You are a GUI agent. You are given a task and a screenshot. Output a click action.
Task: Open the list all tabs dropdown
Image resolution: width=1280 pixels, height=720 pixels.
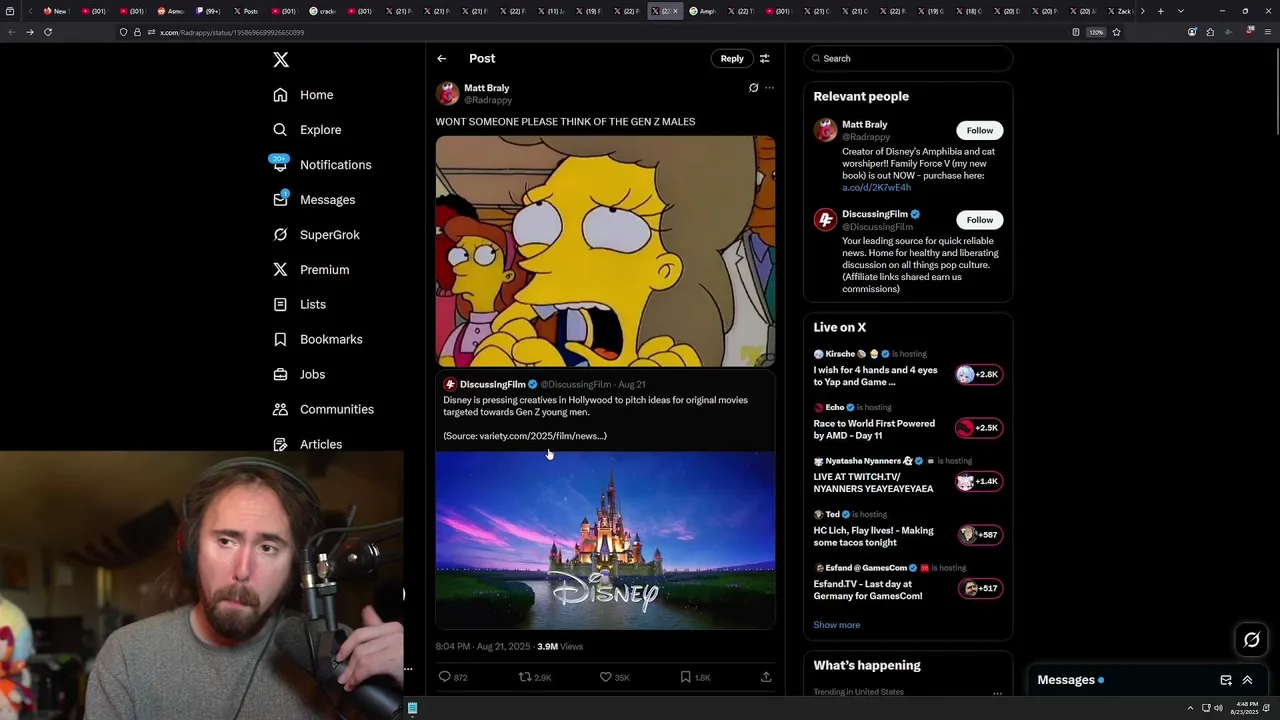click(x=1181, y=11)
